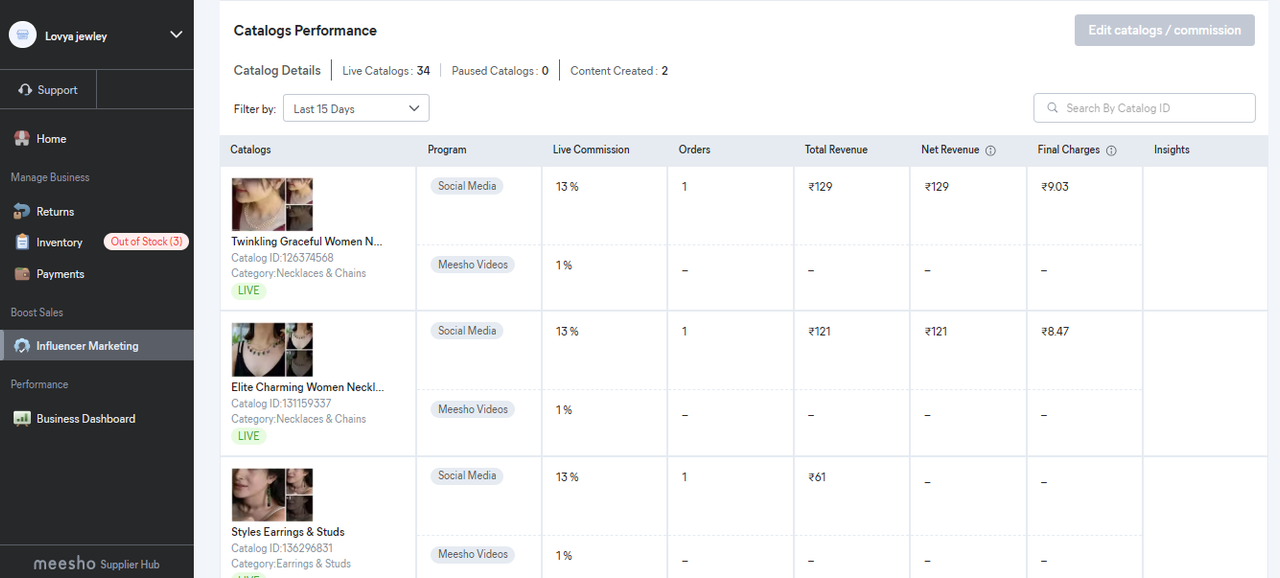Image resolution: width=1280 pixels, height=578 pixels.
Task: Click the info icon beside Net Revenue
Action: click(x=990, y=150)
